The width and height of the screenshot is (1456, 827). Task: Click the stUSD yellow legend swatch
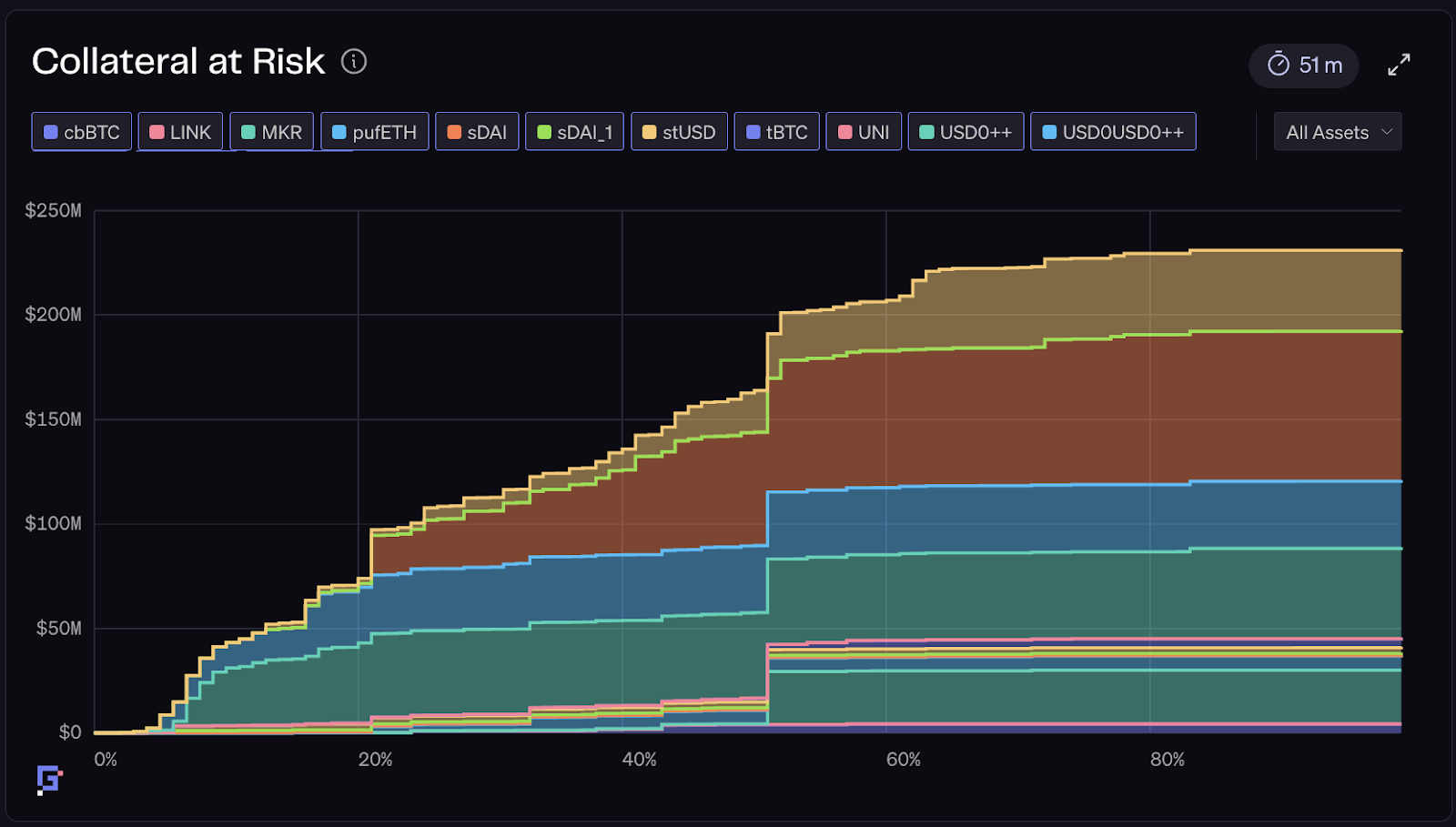[x=649, y=133]
